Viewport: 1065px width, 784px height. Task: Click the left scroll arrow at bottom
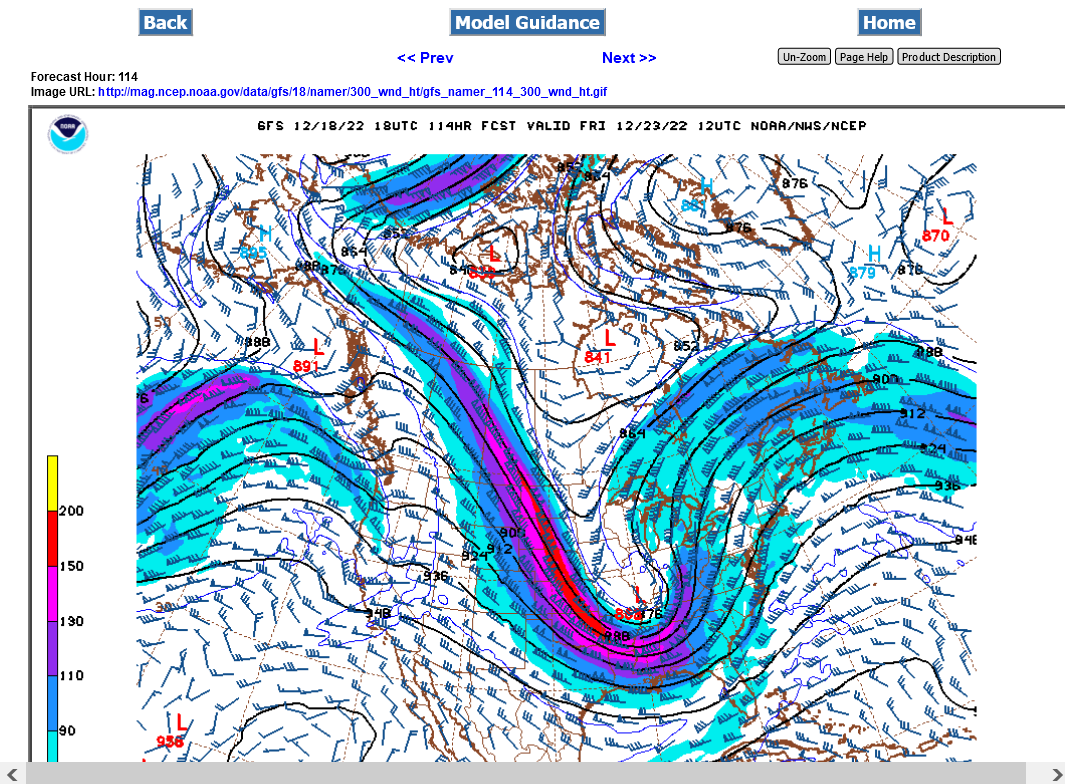(x=12, y=774)
